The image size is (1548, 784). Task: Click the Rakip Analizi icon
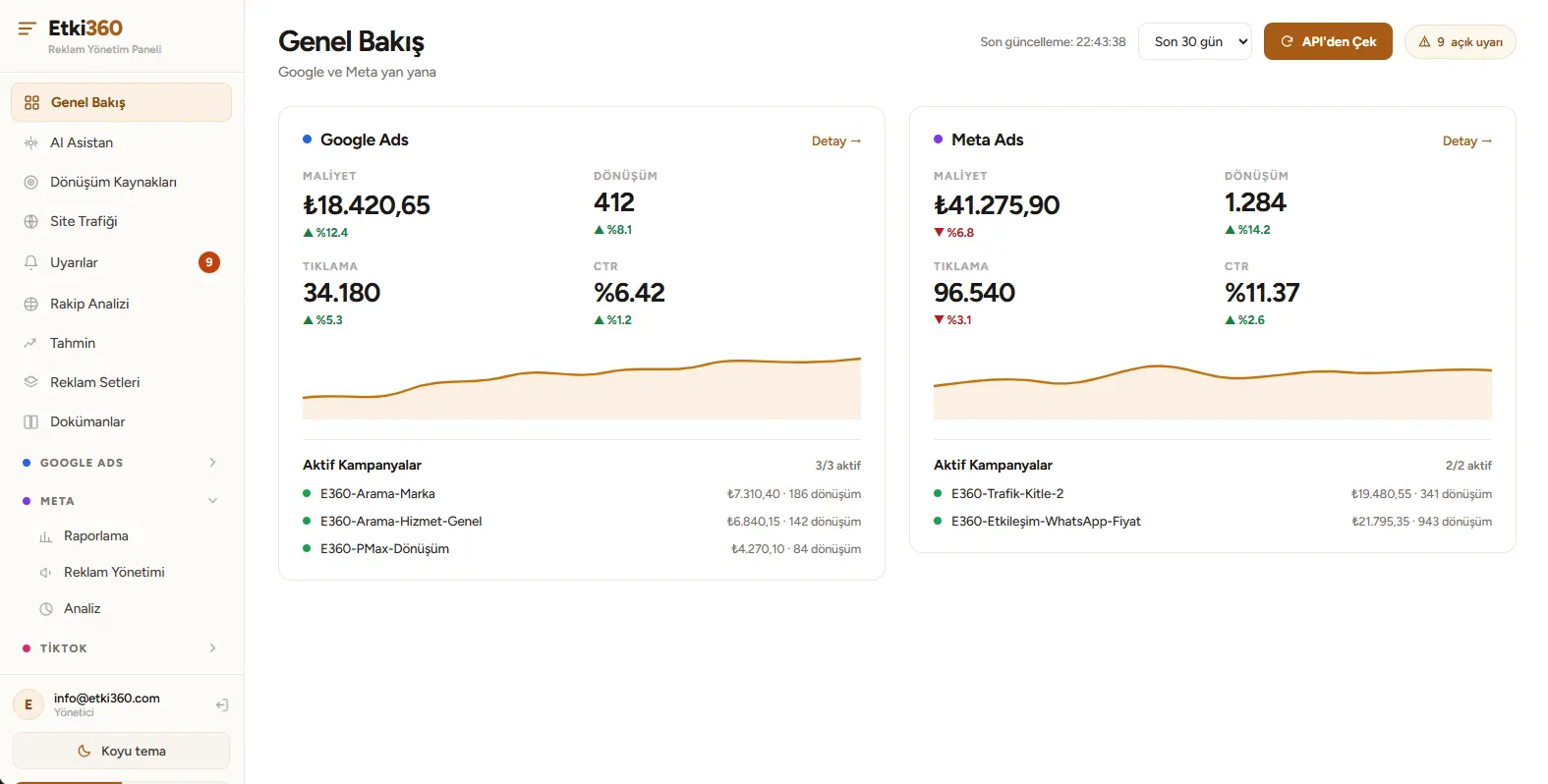click(x=30, y=304)
